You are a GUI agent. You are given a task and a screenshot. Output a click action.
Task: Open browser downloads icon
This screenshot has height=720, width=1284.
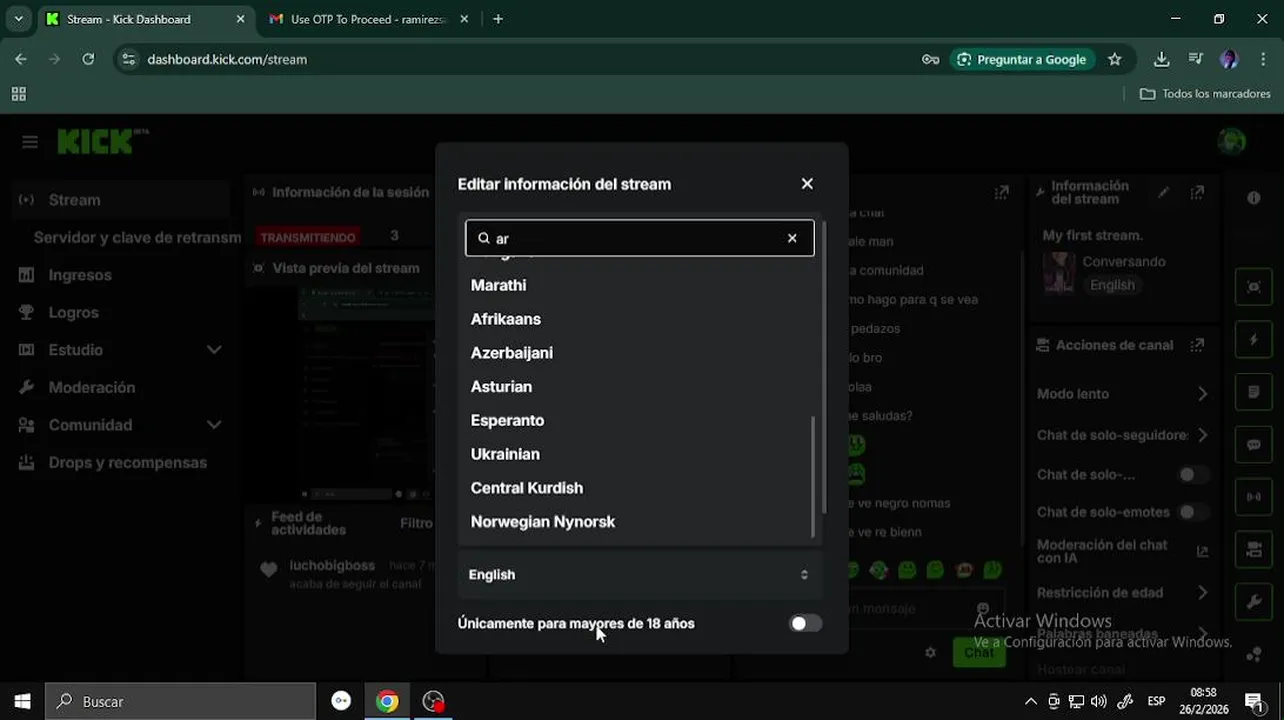(1161, 59)
